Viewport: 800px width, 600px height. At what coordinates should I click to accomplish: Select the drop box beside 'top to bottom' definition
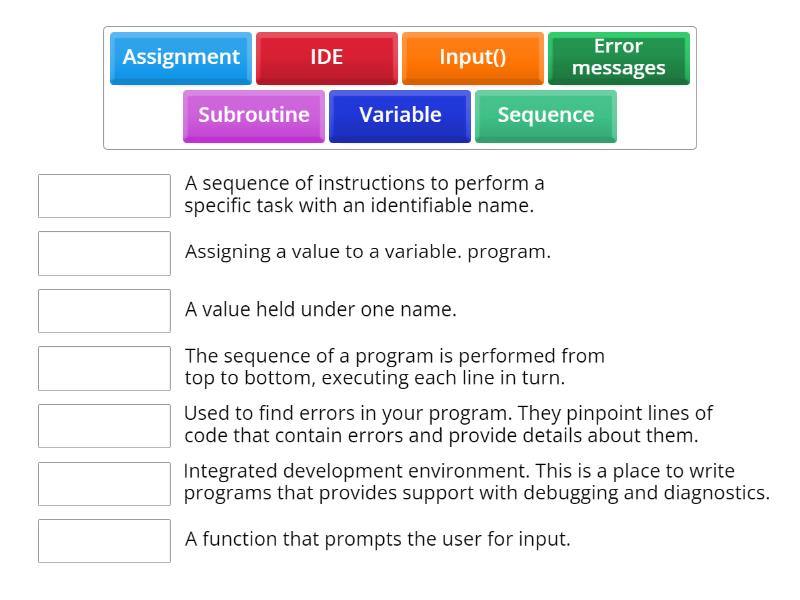(104, 368)
